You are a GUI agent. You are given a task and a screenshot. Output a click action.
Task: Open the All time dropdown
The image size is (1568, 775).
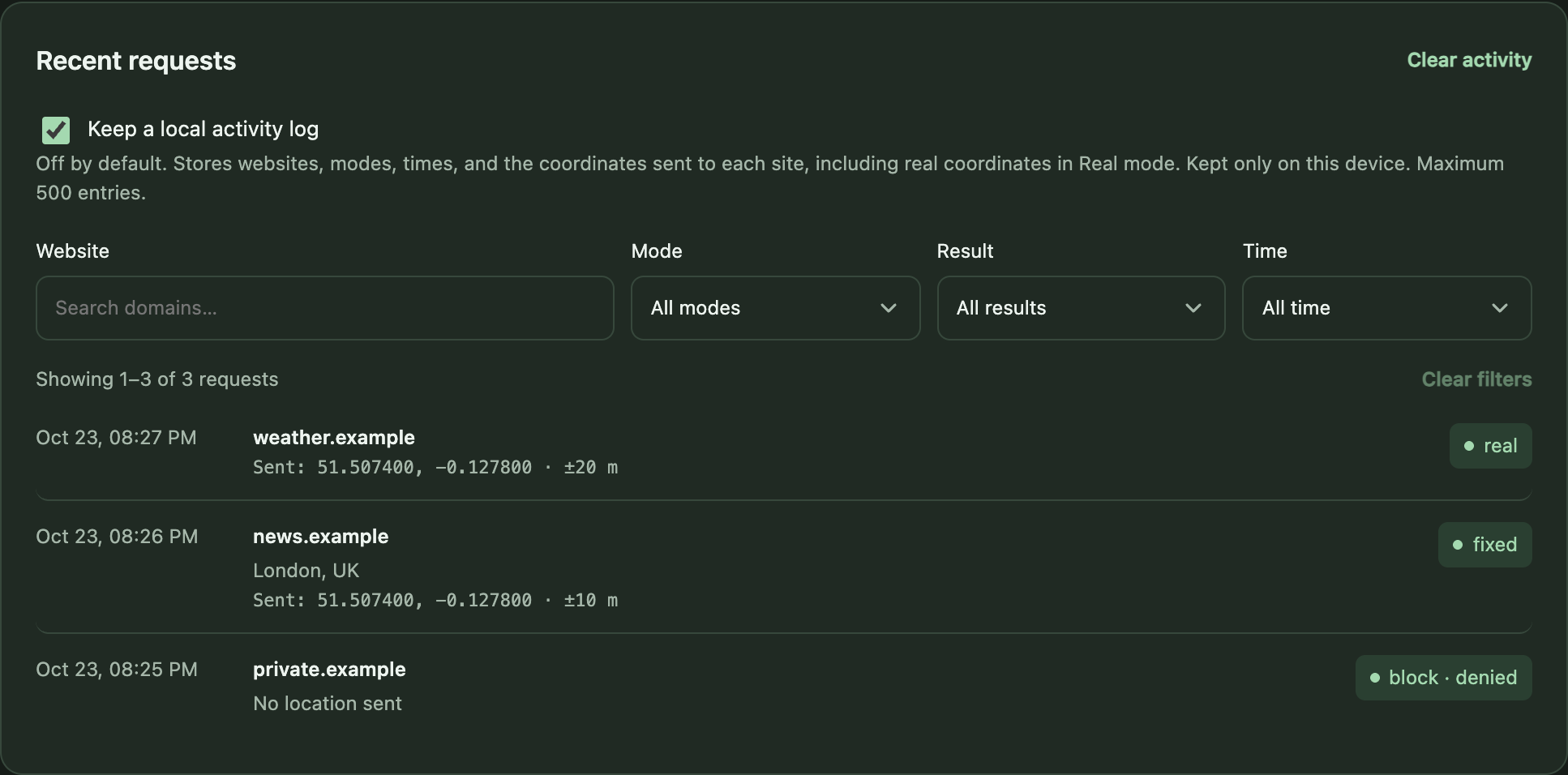pos(1386,308)
